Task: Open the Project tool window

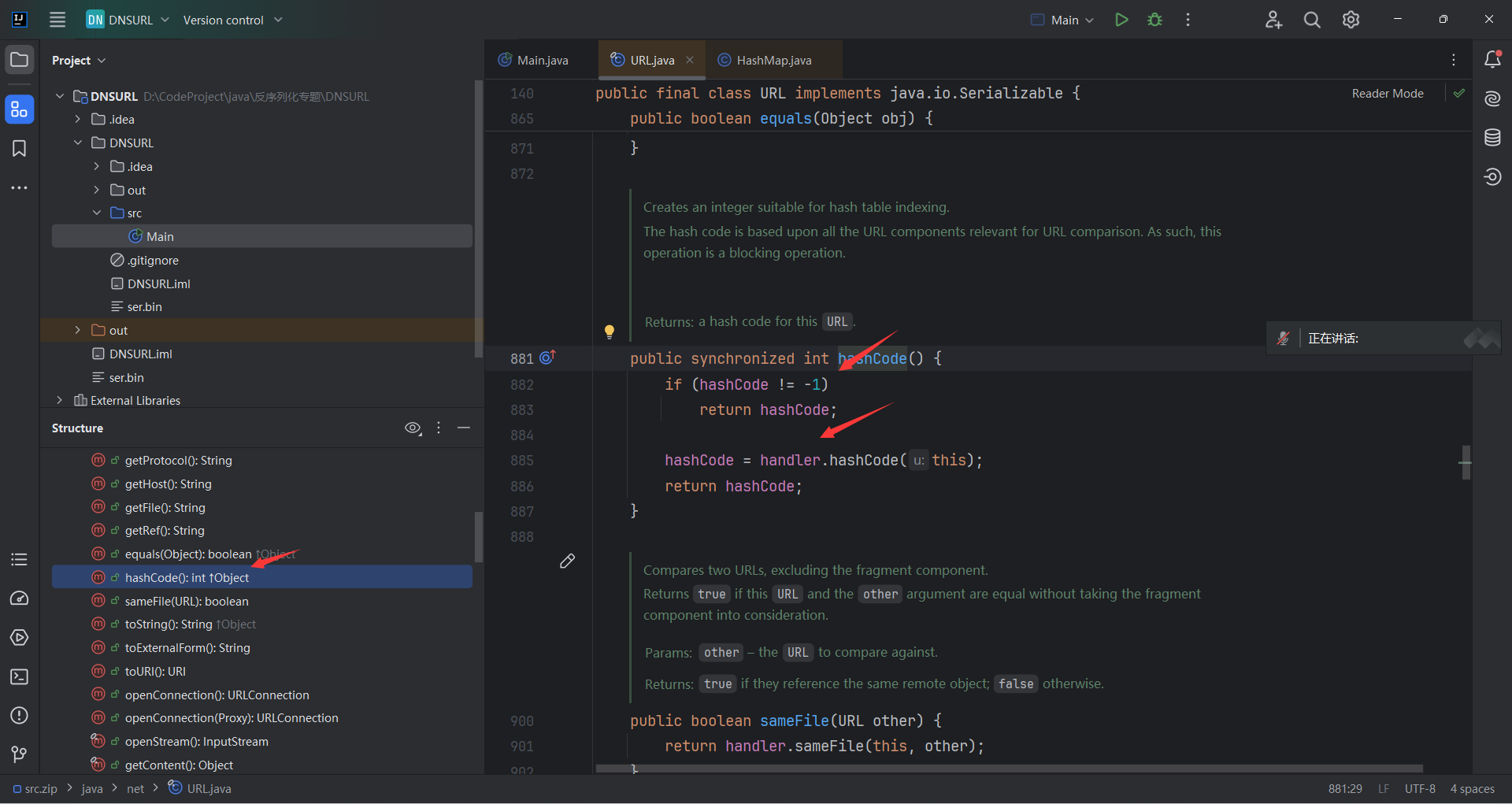Action: pos(20,60)
